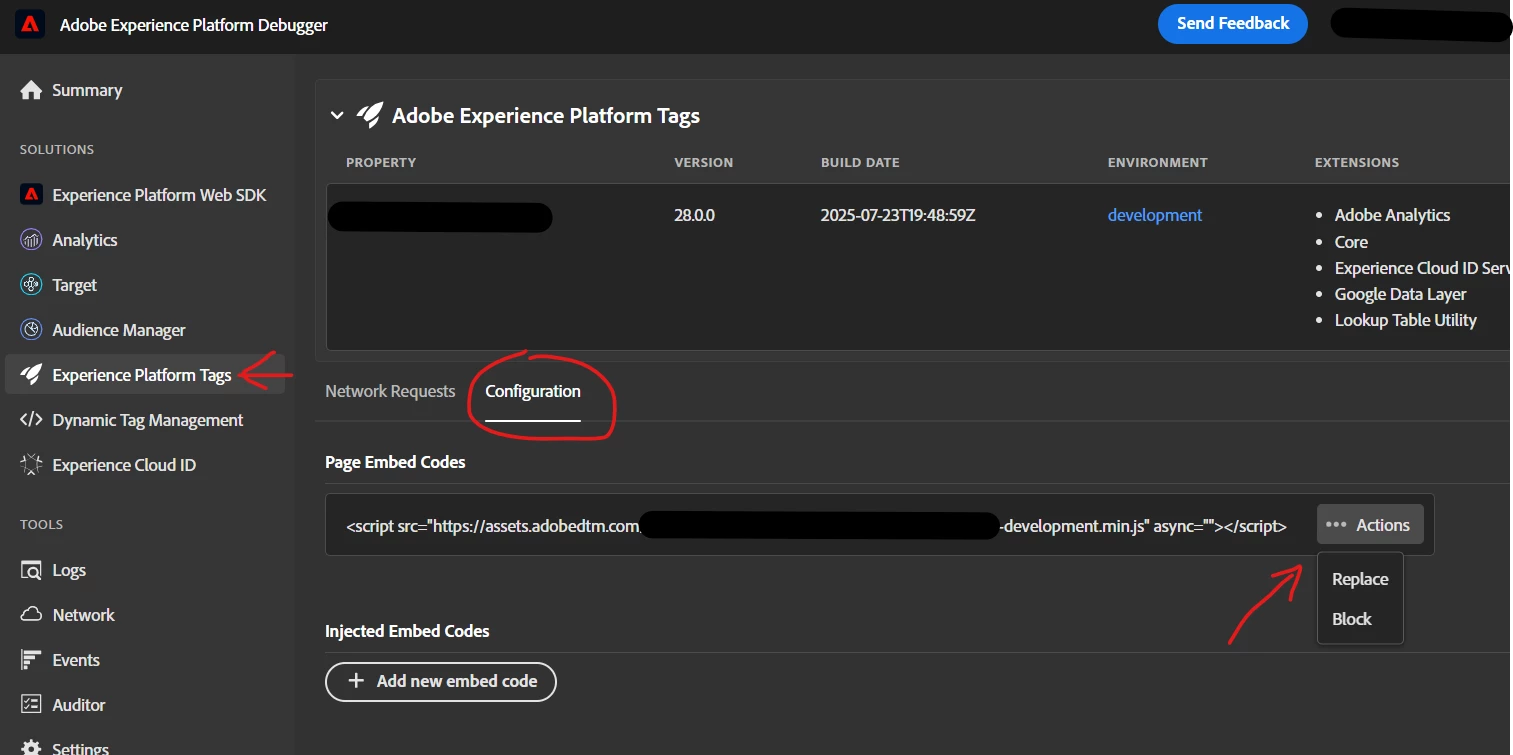
Task: Open the development environment link
Action: pos(1155,215)
